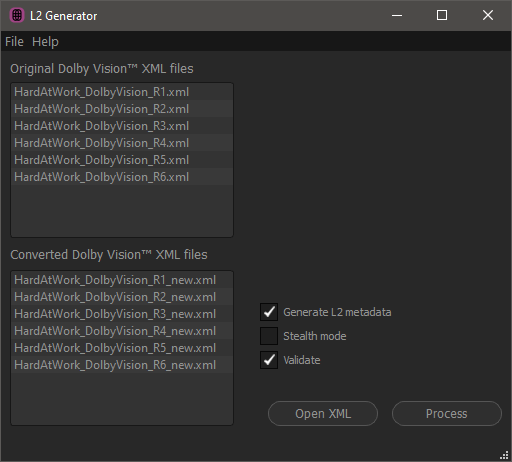Click the Process button
512x462 pixels.
pyautogui.click(x=447, y=414)
